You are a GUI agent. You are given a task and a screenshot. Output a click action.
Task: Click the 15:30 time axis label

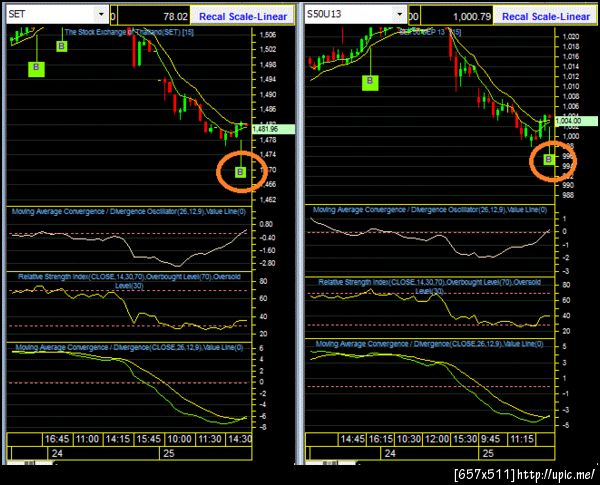click(x=465, y=439)
